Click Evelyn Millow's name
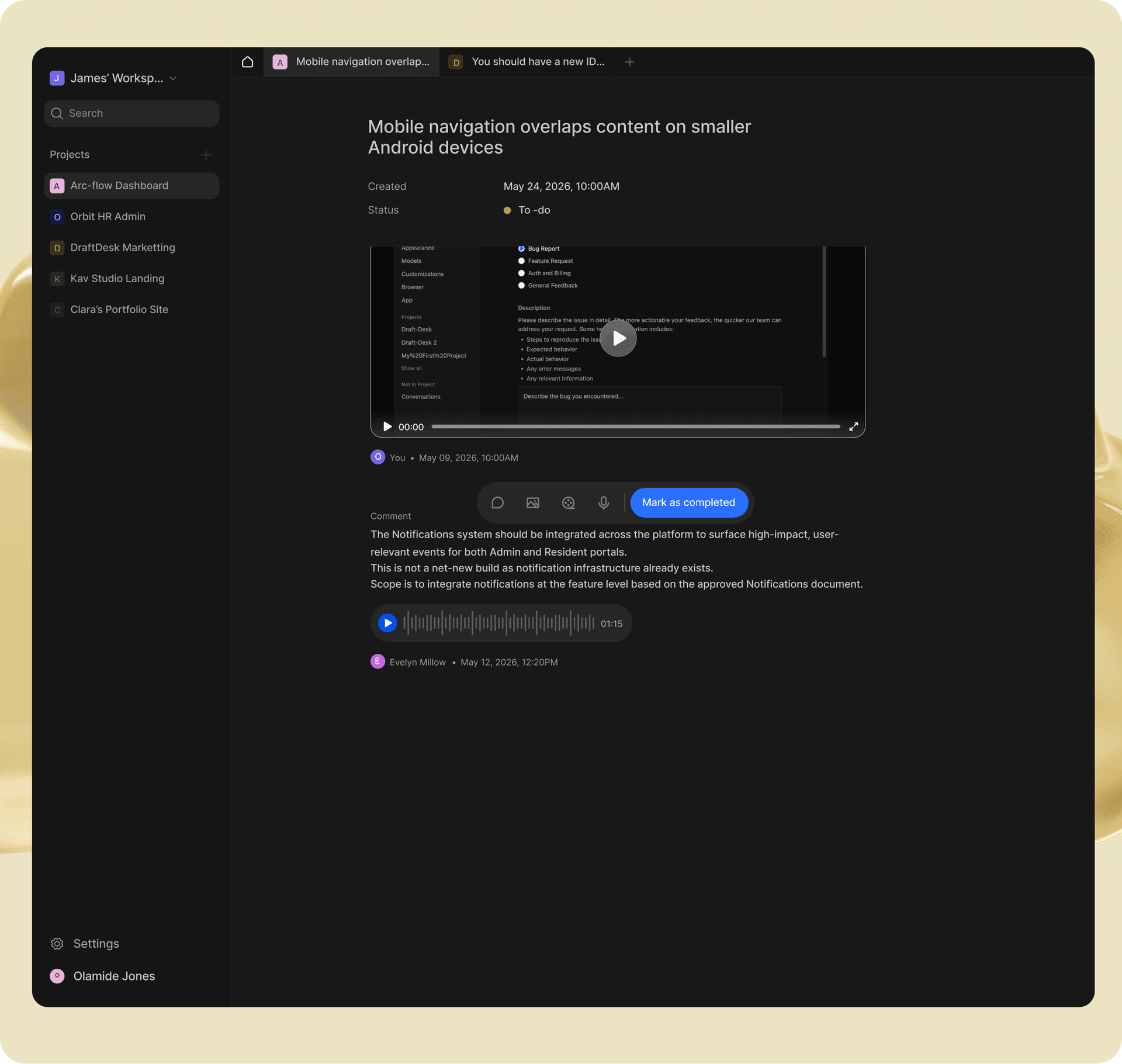The width and height of the screenshot is (1122, 1064). (x=418, y=662)
